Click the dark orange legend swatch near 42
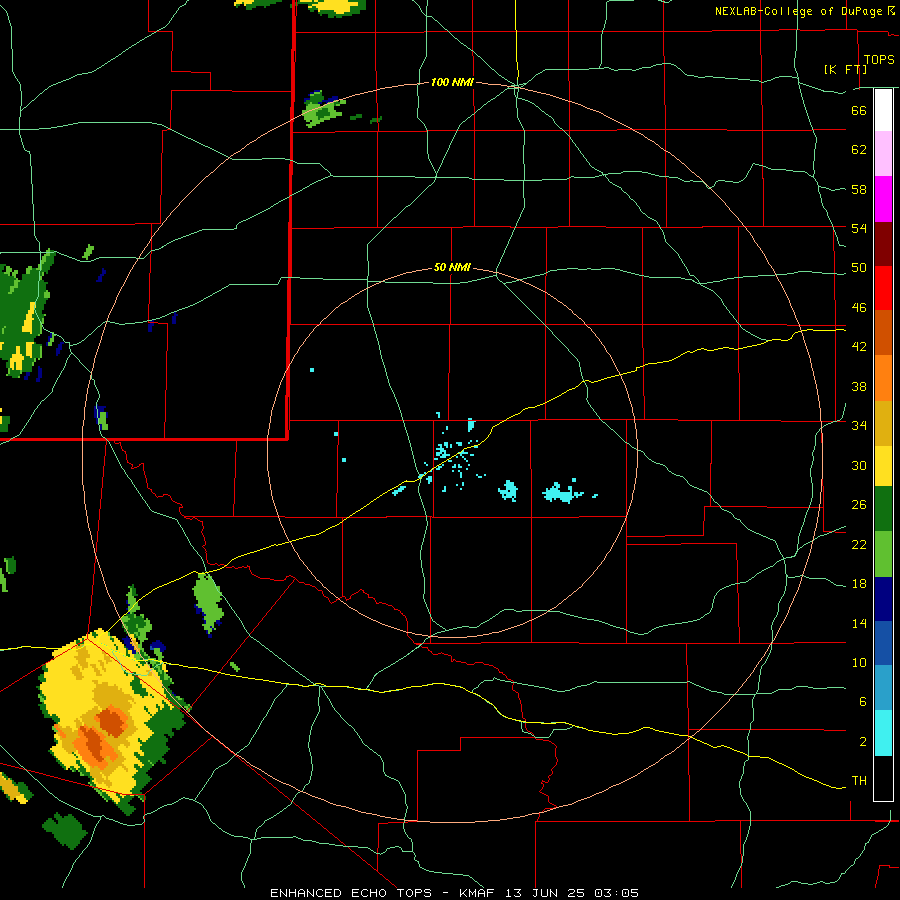This screenshot has width=900, height=900. (883, 333)
